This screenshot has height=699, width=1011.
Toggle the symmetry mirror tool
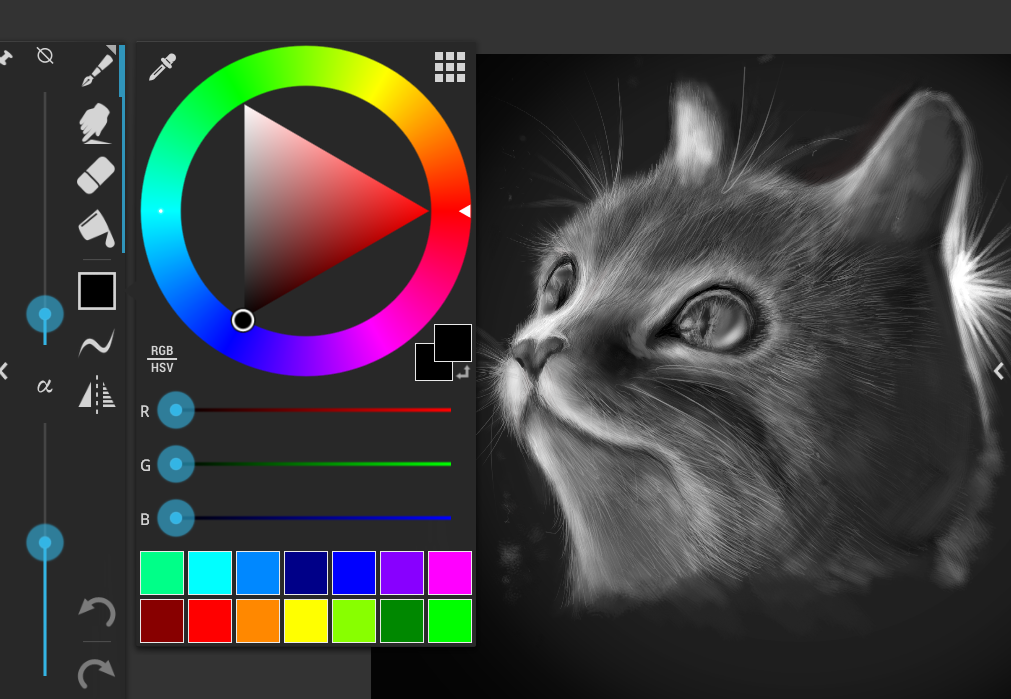tap(97, 395)
